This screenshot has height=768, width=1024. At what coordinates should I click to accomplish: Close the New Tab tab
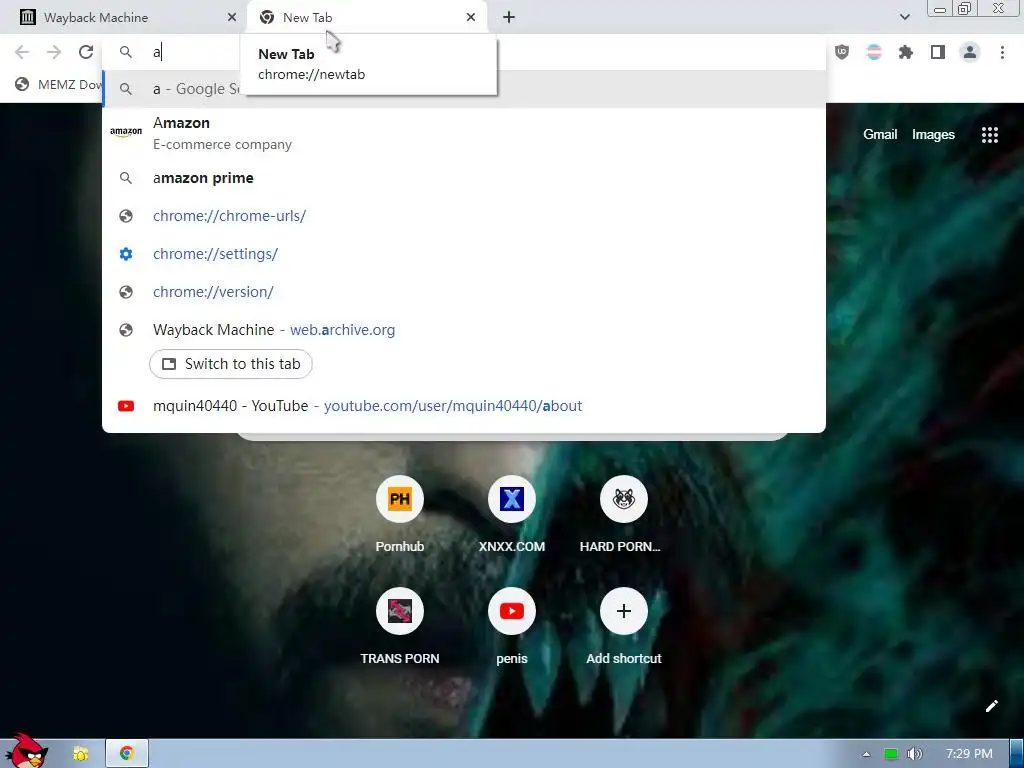471,18
